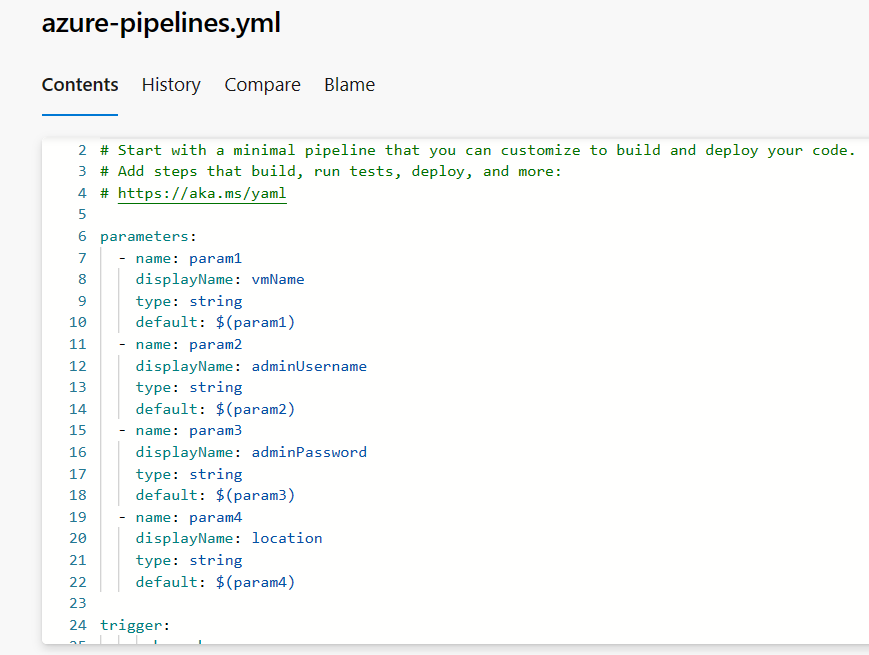Click the adminPassword value in the code
Viewport: 869px width, 655px height.
[x=309, y=452]
